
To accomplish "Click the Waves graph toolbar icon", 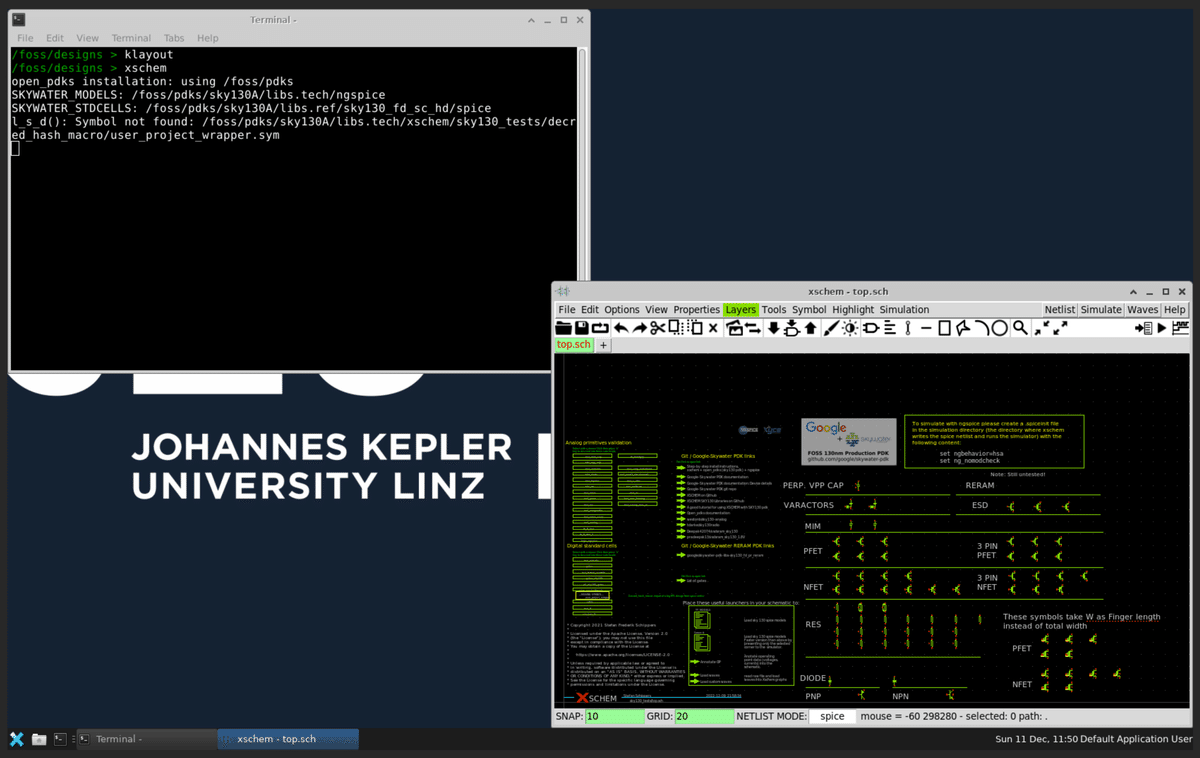I will click(1180, 328).
